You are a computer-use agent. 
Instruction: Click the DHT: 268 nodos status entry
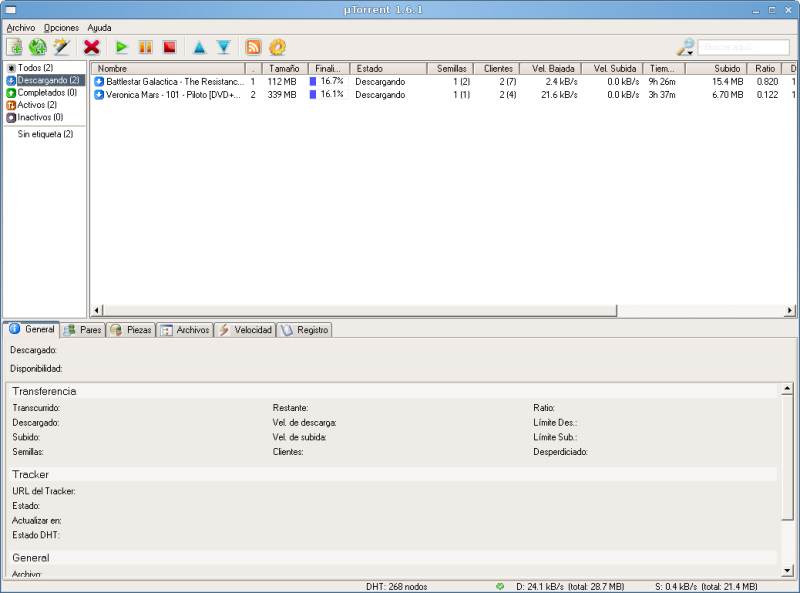[x=396, y=586]
